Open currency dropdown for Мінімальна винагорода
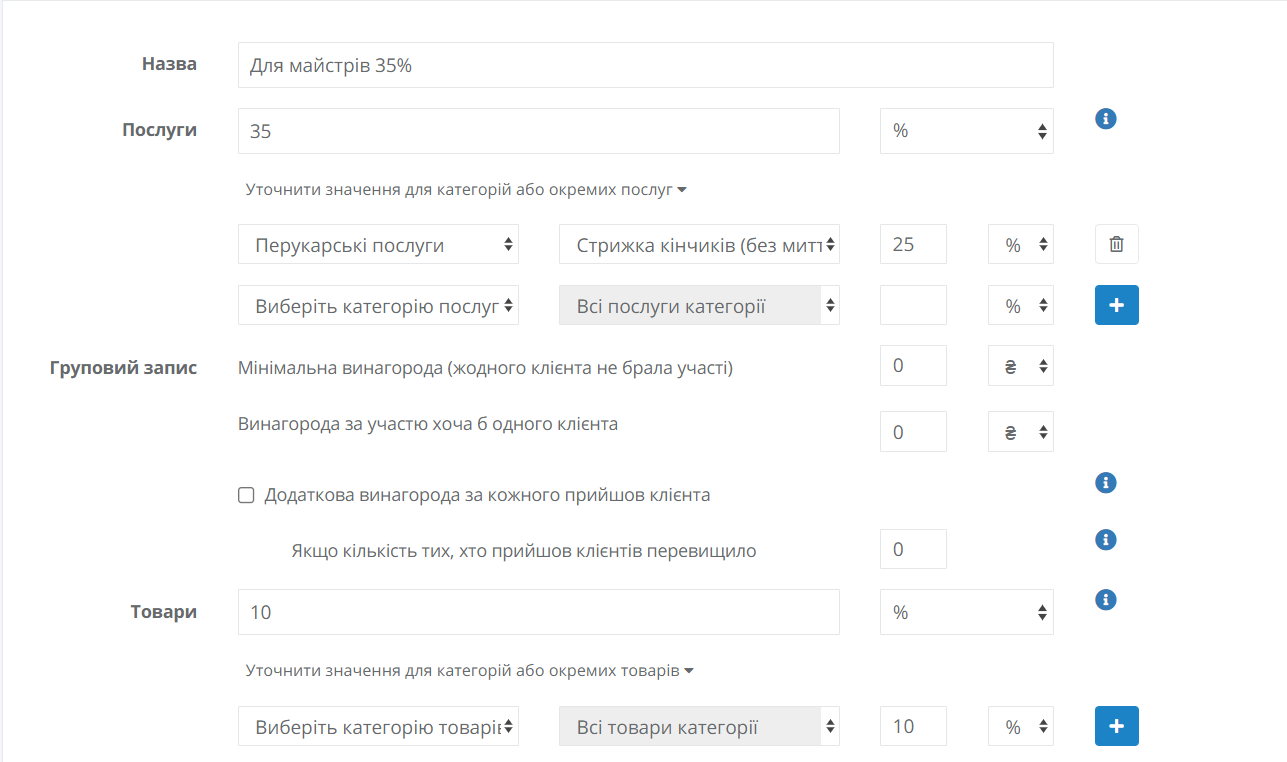Screen dimensions: 1287x762 pos(1020,367)
